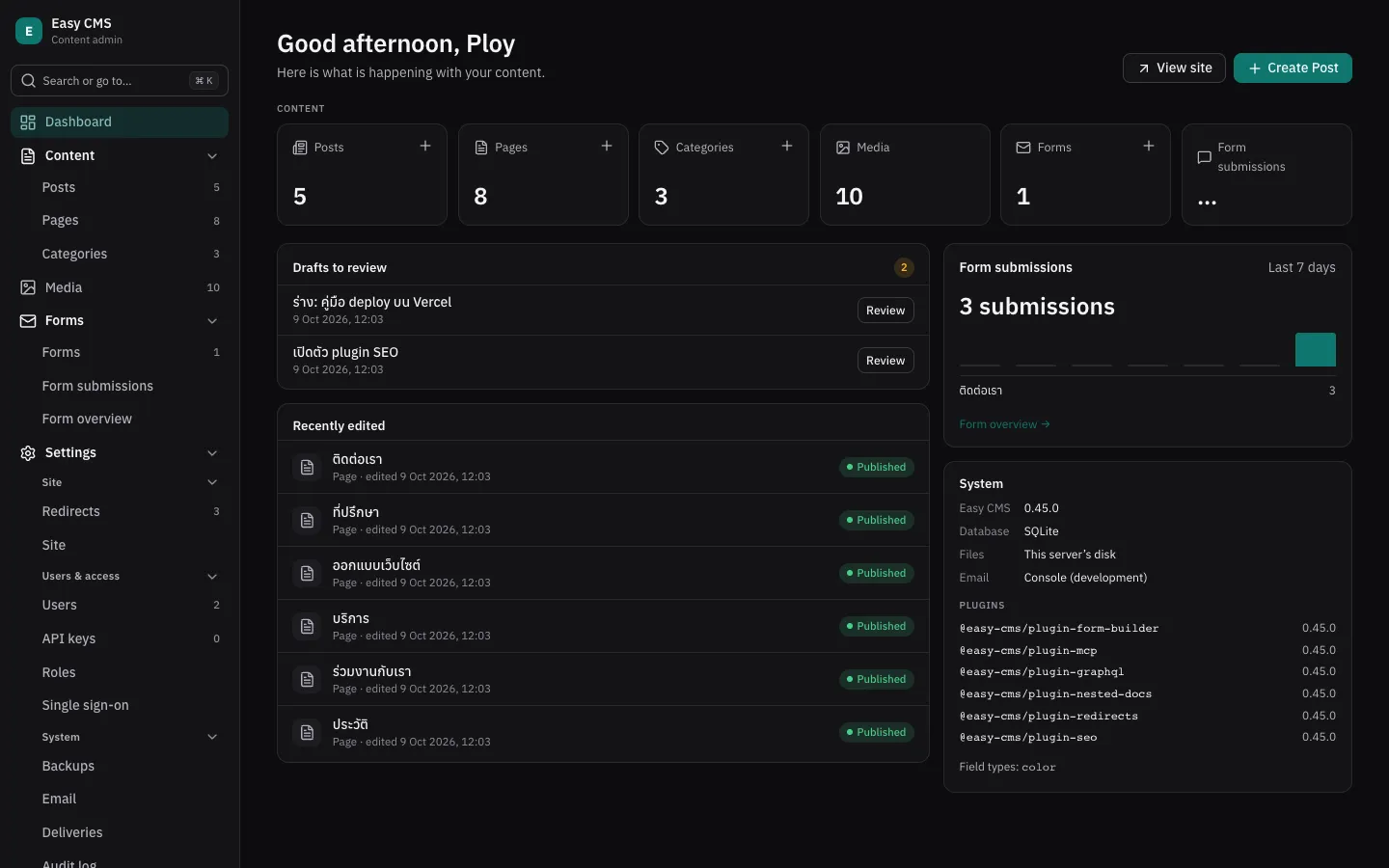Click the Create Post button

(x=1293, y=68)
